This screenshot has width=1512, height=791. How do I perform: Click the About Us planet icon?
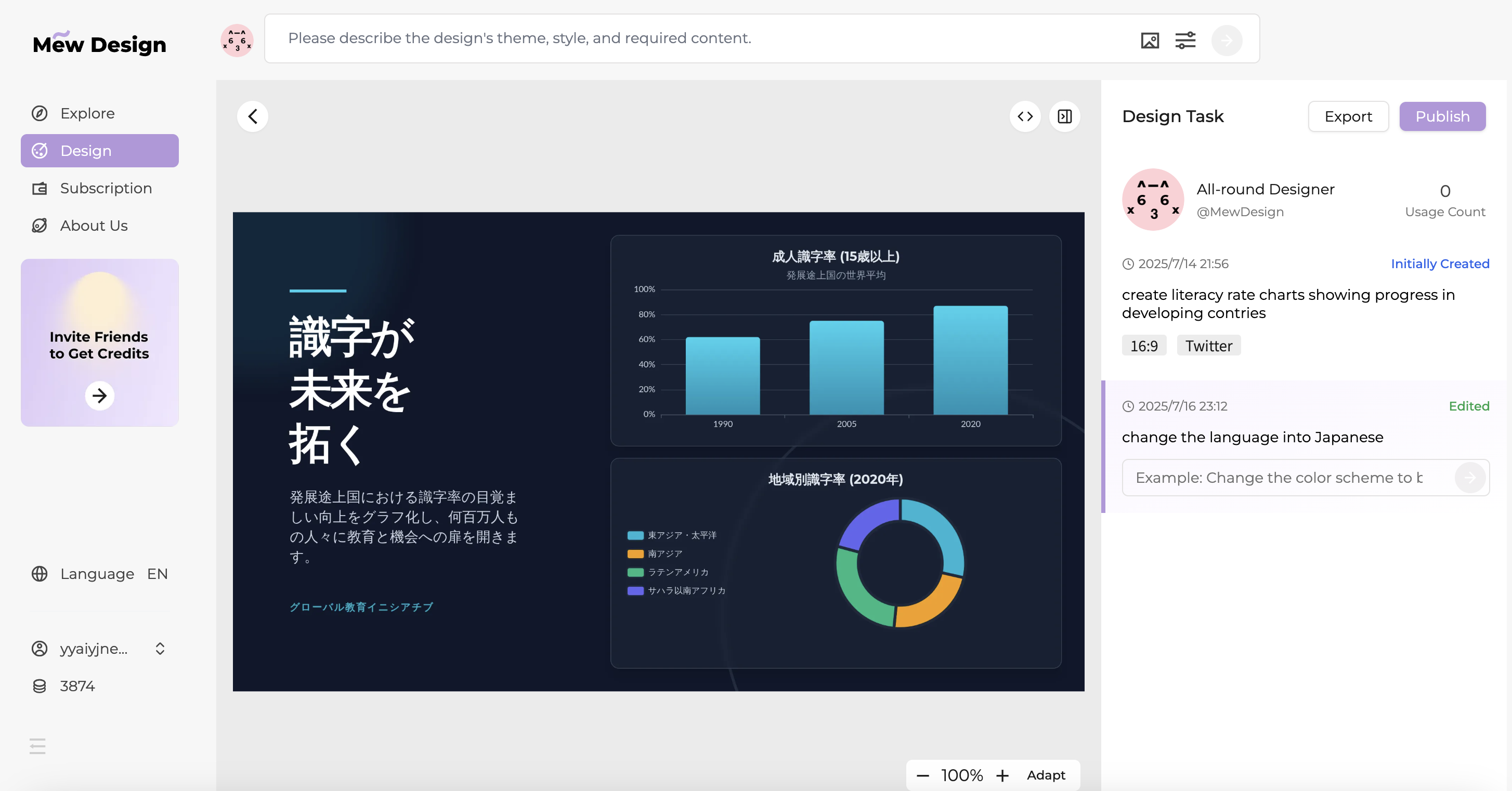tap(40, 226)
